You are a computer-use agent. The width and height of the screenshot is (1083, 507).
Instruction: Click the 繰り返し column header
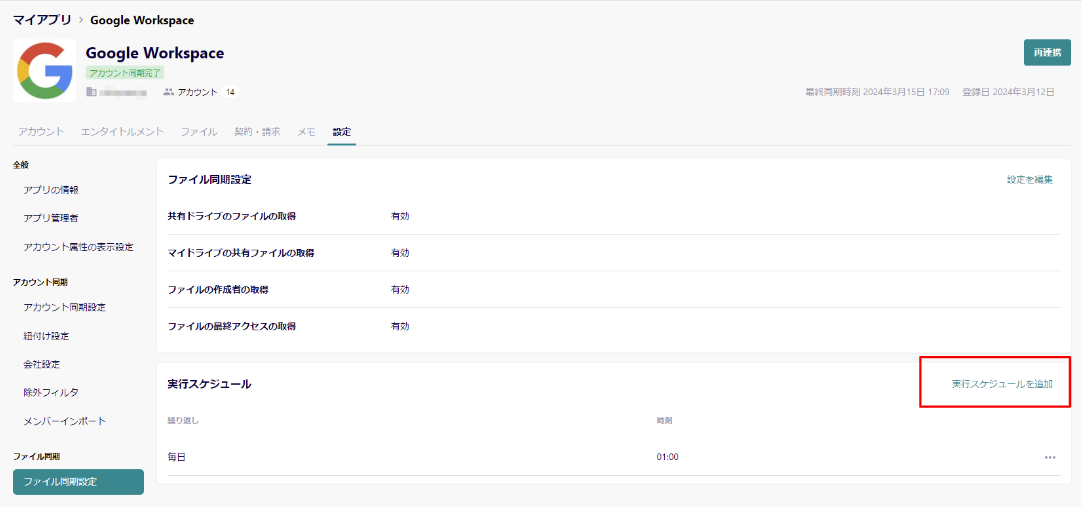click(183, 420)
